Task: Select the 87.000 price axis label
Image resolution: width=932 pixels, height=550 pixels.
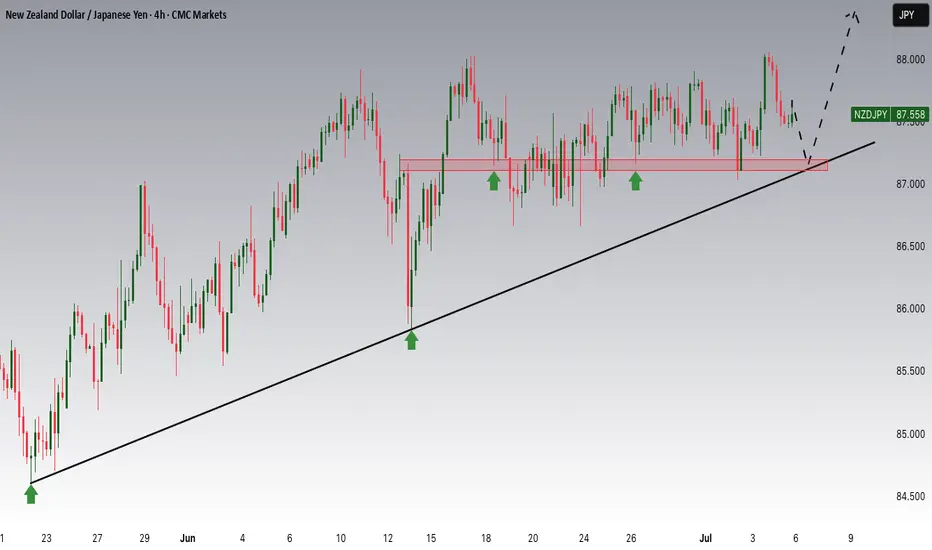Action: 911,184
